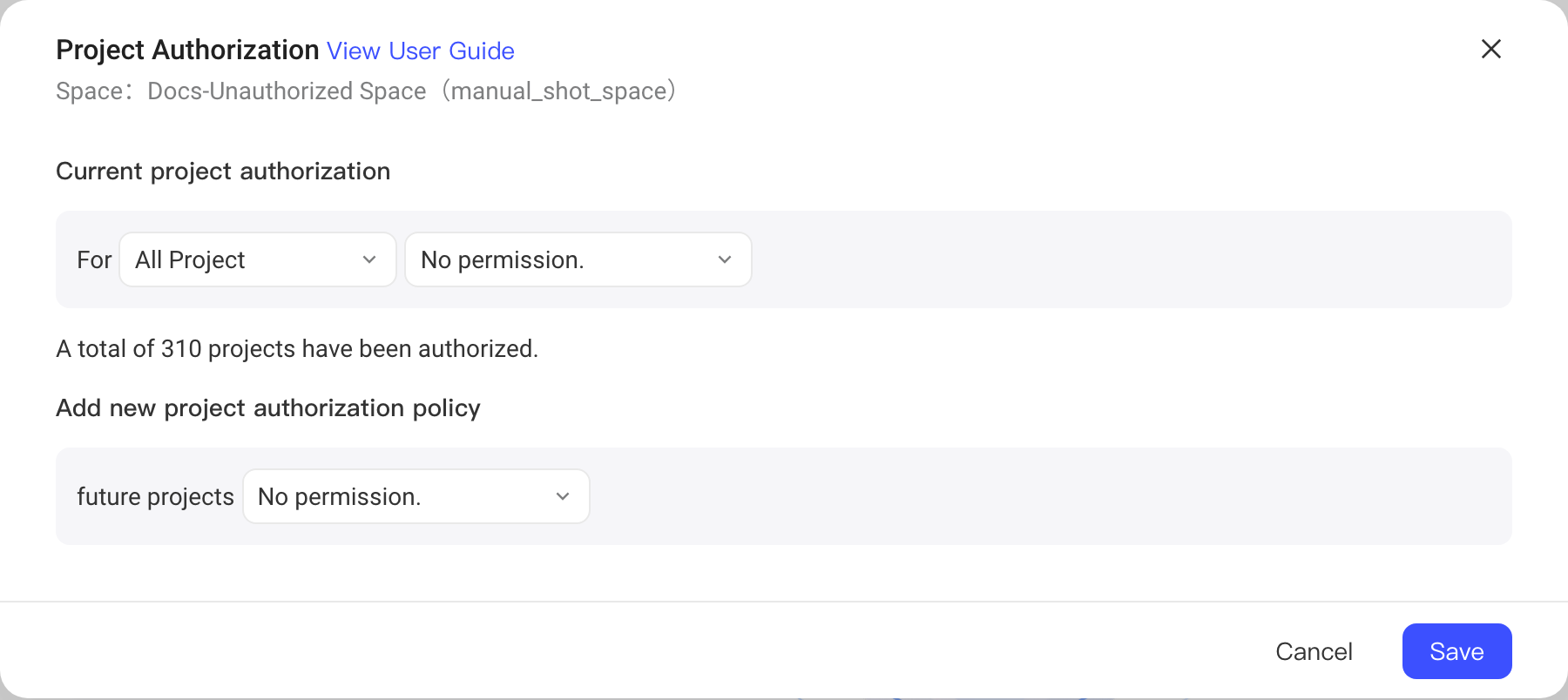
Task: Click the Space: label under the title
Action: pos(92,91)
